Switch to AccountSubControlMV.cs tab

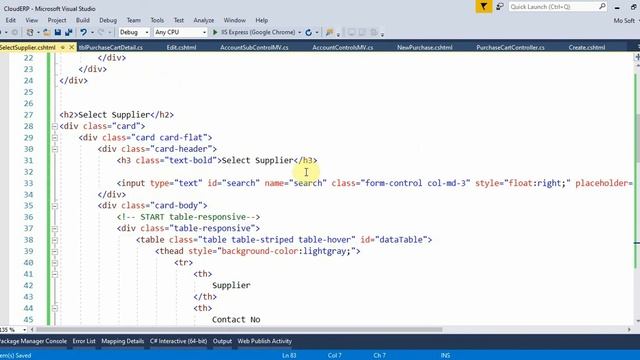click(x=254, y=47)
